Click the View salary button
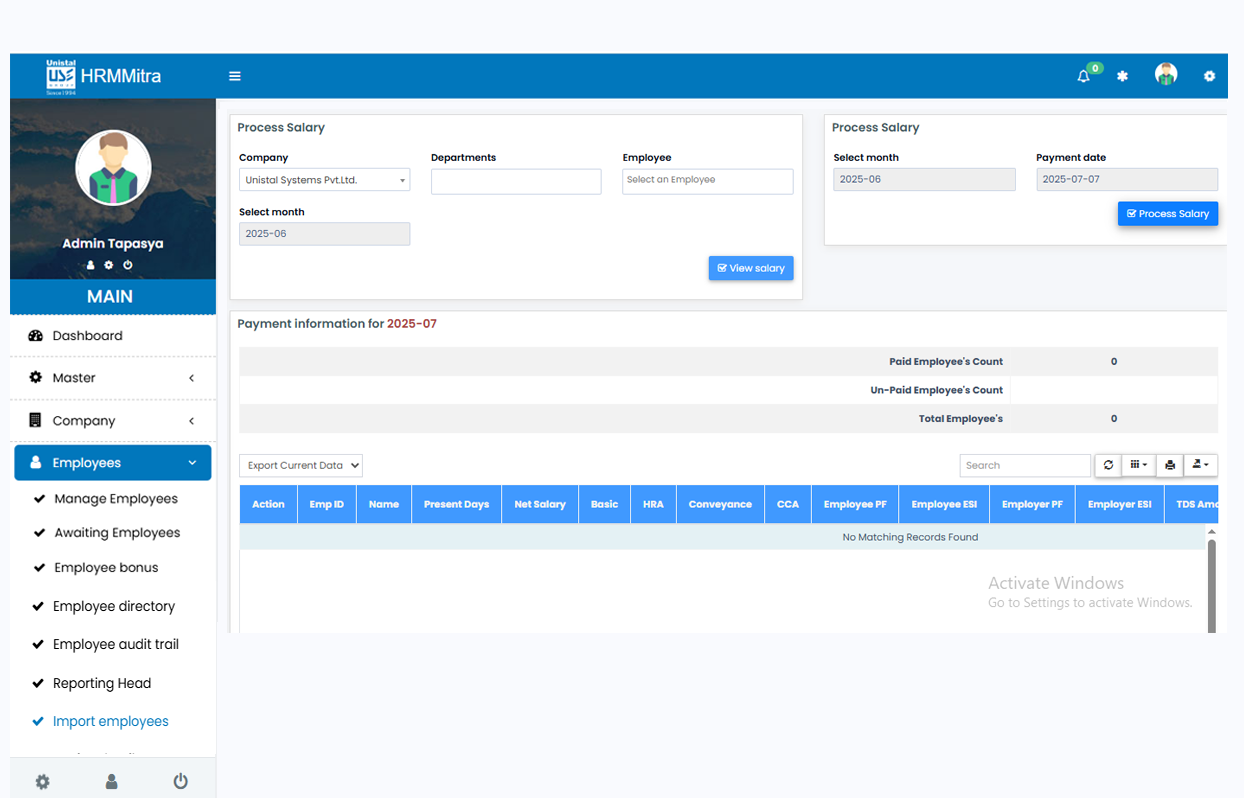Image resolution: width=1244 pixels, height=798 pixels. pos(750,268)
